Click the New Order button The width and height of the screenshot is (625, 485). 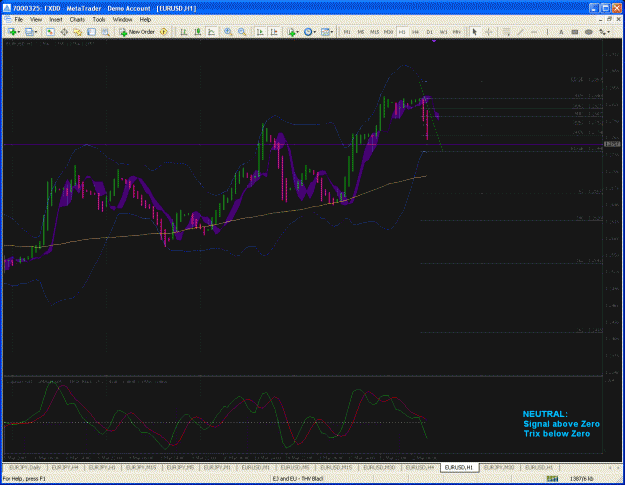pos(137,32)
